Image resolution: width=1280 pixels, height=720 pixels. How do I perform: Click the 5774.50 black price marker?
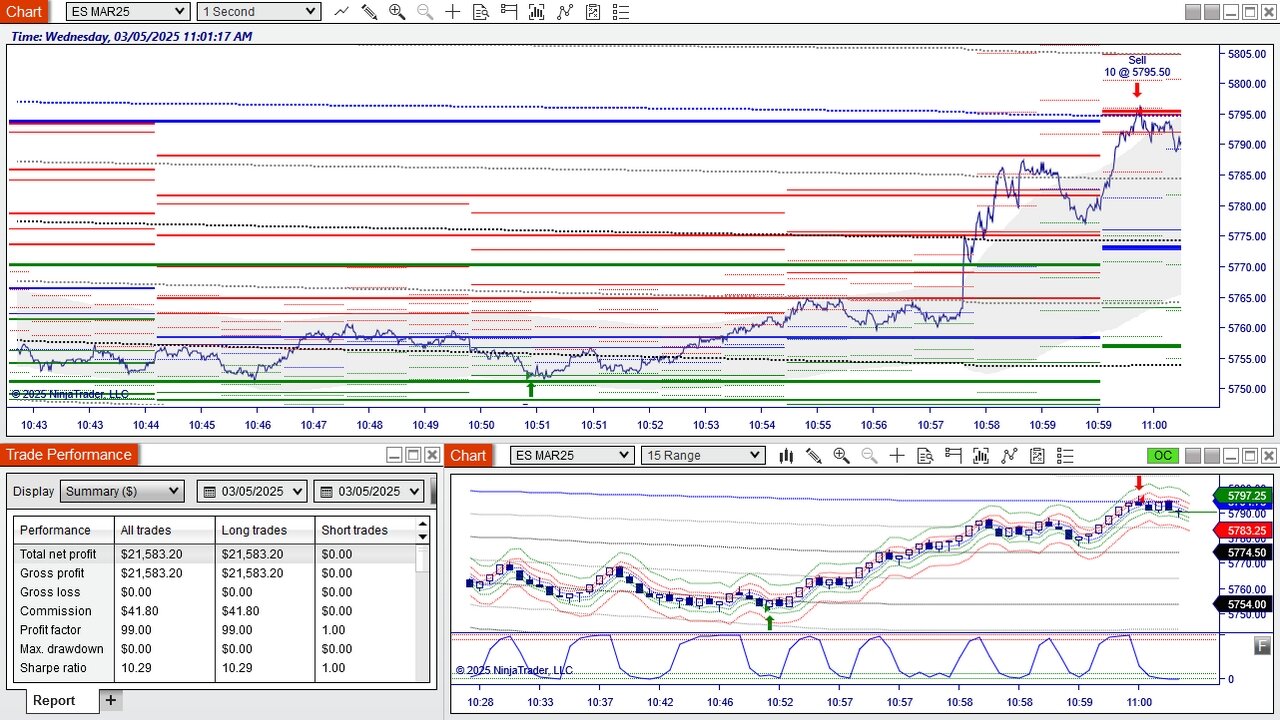[1242, 552]
